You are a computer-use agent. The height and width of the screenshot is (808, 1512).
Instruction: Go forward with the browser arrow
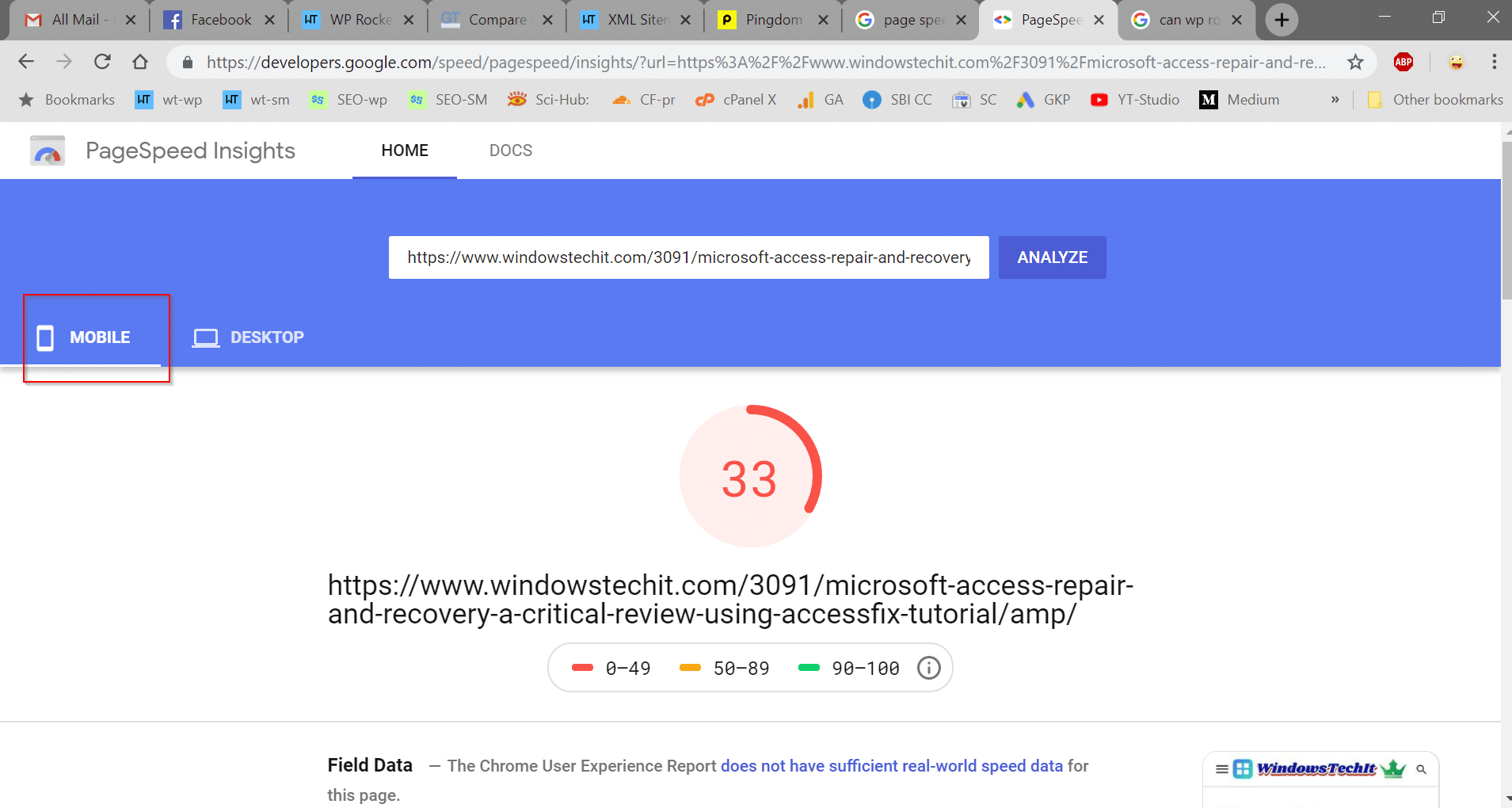click(x=64, y=62)
